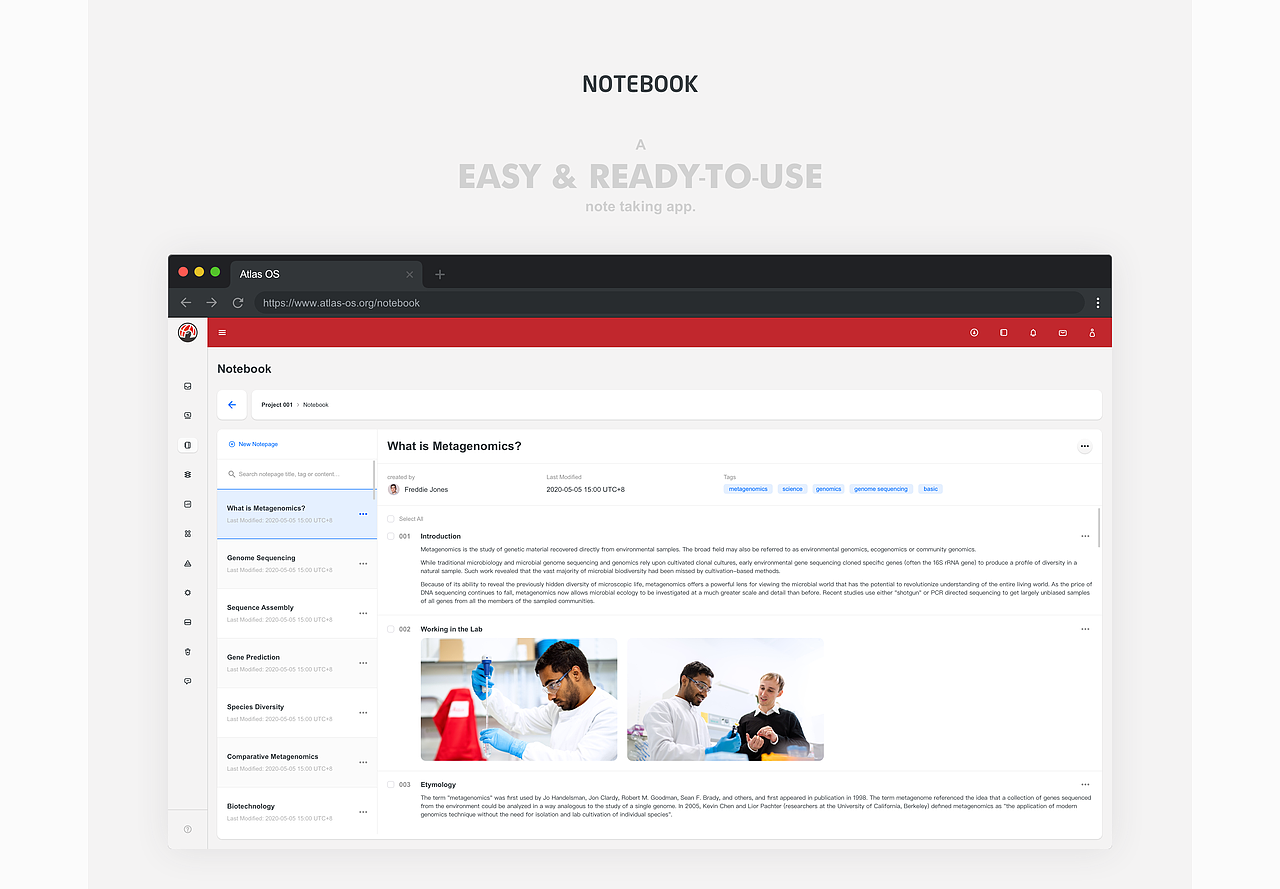
Task: Click the four-square apps grid sidebar icon
Action: 188,534
